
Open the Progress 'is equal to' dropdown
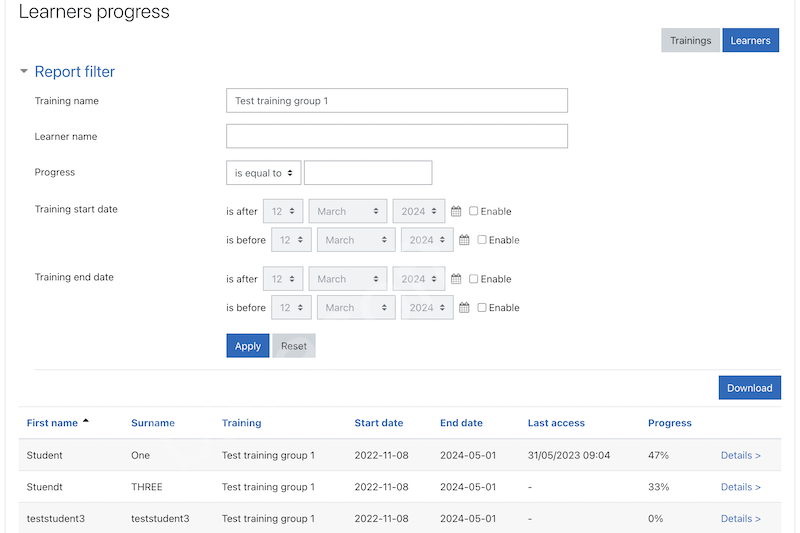coord(263,173)
